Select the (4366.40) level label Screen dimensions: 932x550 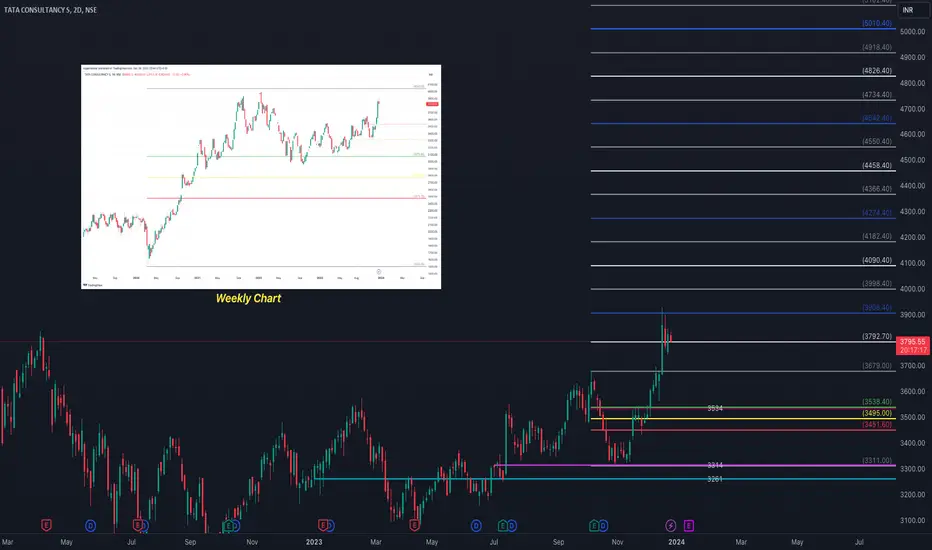point(877,189)
